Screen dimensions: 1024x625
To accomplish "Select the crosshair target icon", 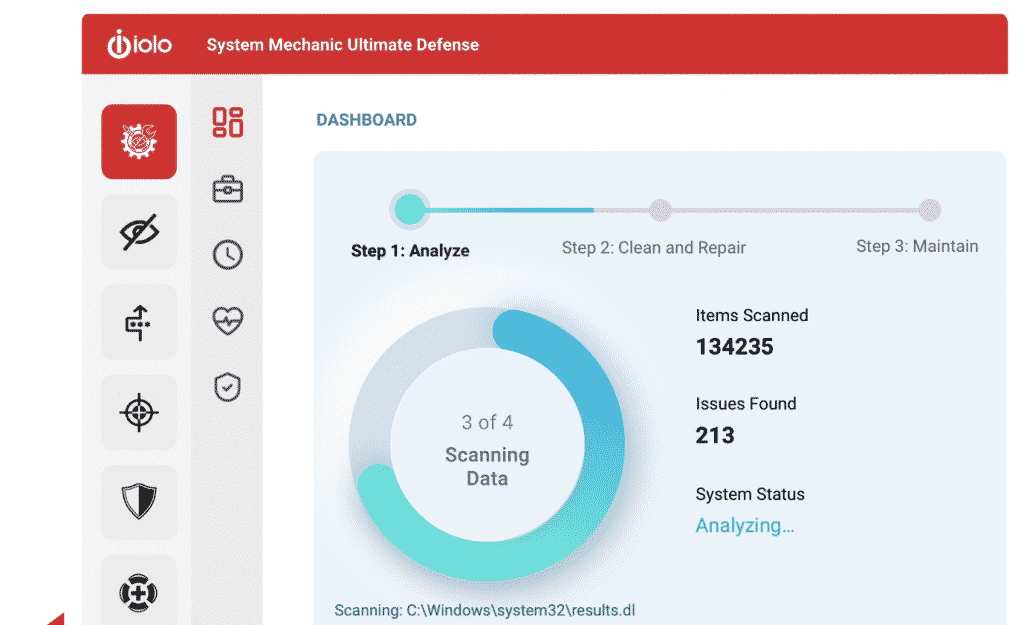I will point(139,412).
